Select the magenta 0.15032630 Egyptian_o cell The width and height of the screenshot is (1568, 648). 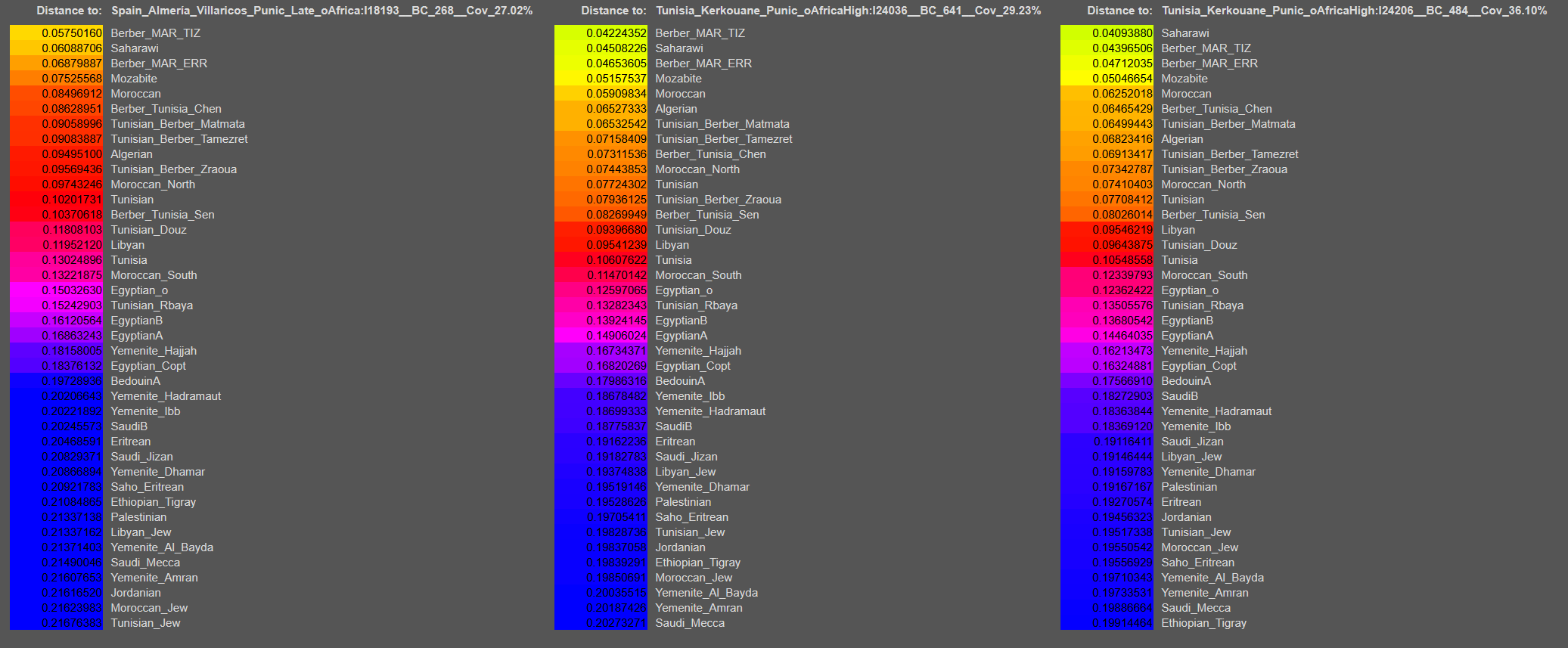(57, 290)
